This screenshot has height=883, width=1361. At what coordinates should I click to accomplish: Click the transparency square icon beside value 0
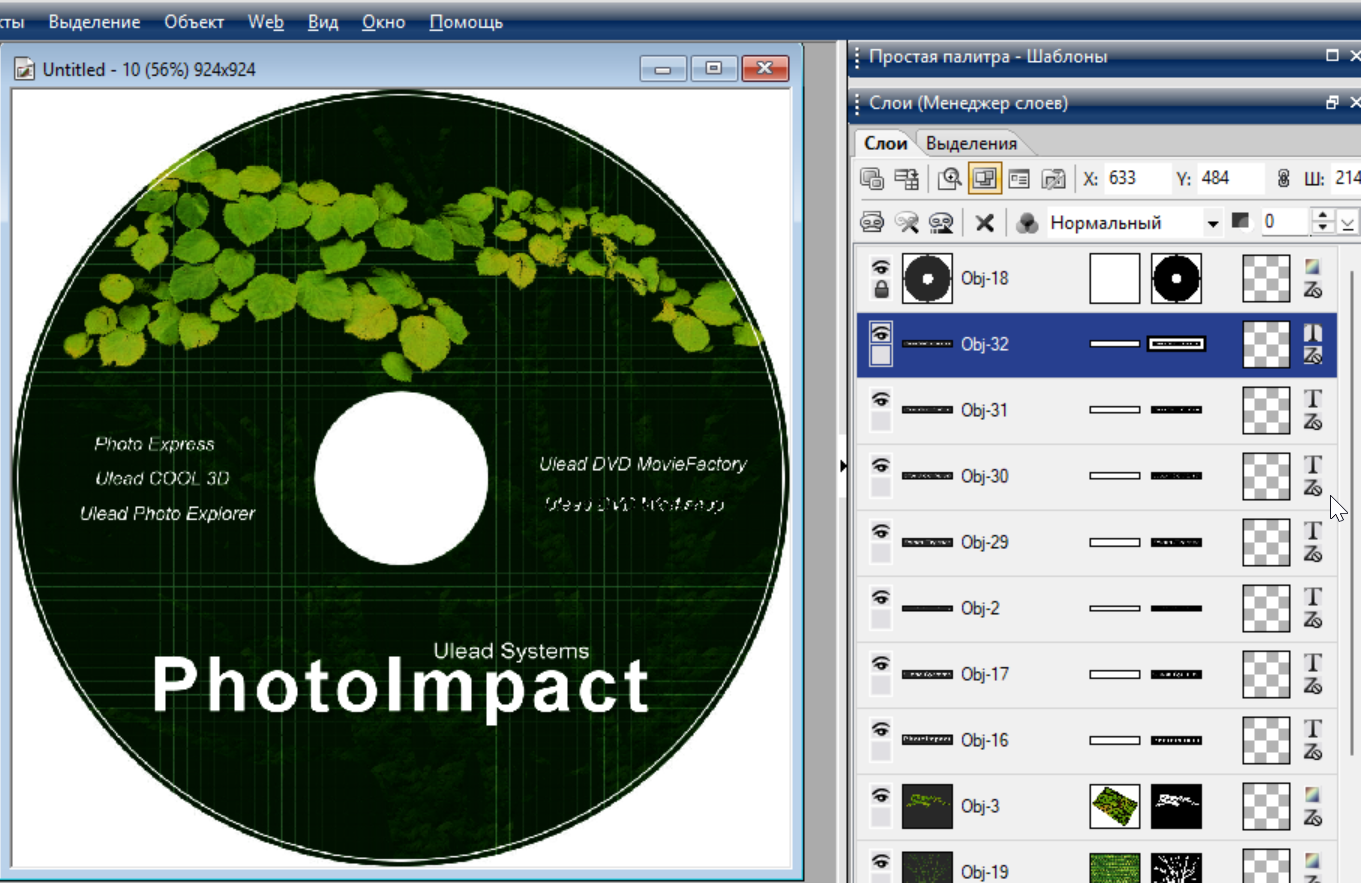[x=1241, y=221]
